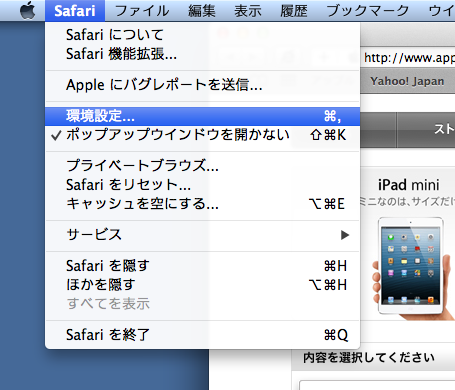Image resolution: width=455 pixels, height=390 pixels.
Task: Open the 履歴 menu
Action: tap(294, 11)
